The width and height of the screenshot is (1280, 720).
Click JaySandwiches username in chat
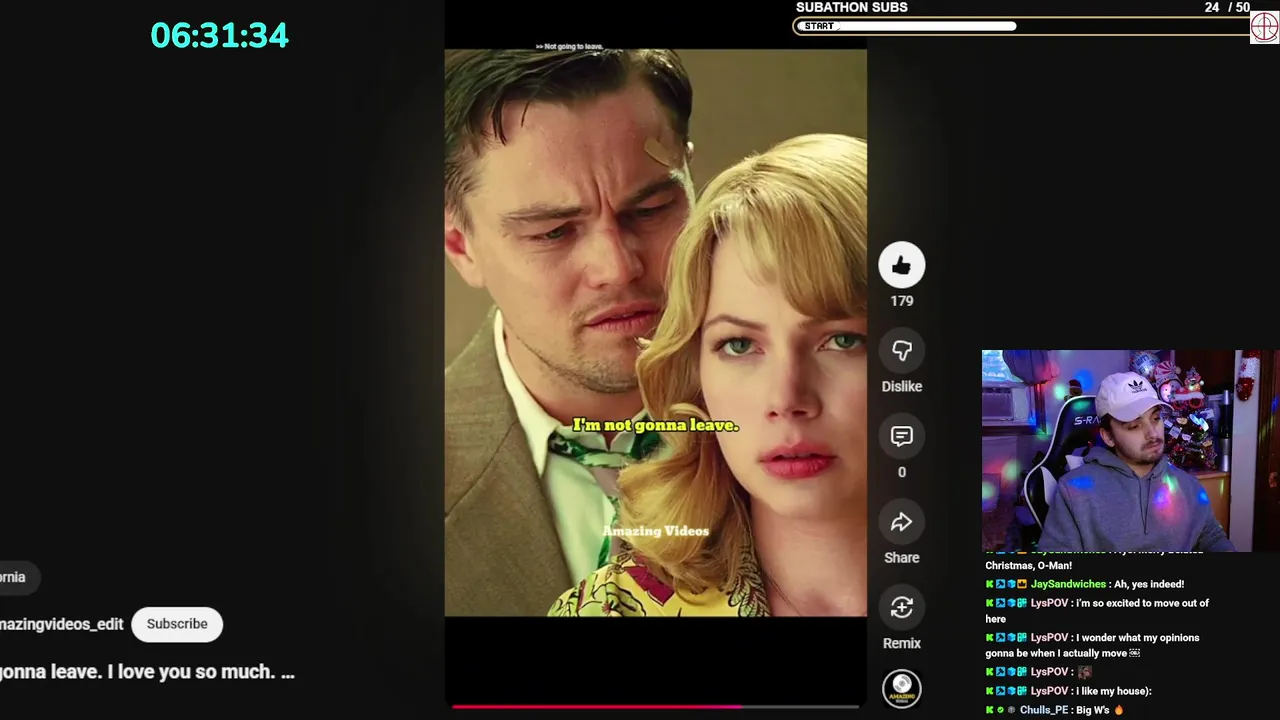[x=1068, y=584]
